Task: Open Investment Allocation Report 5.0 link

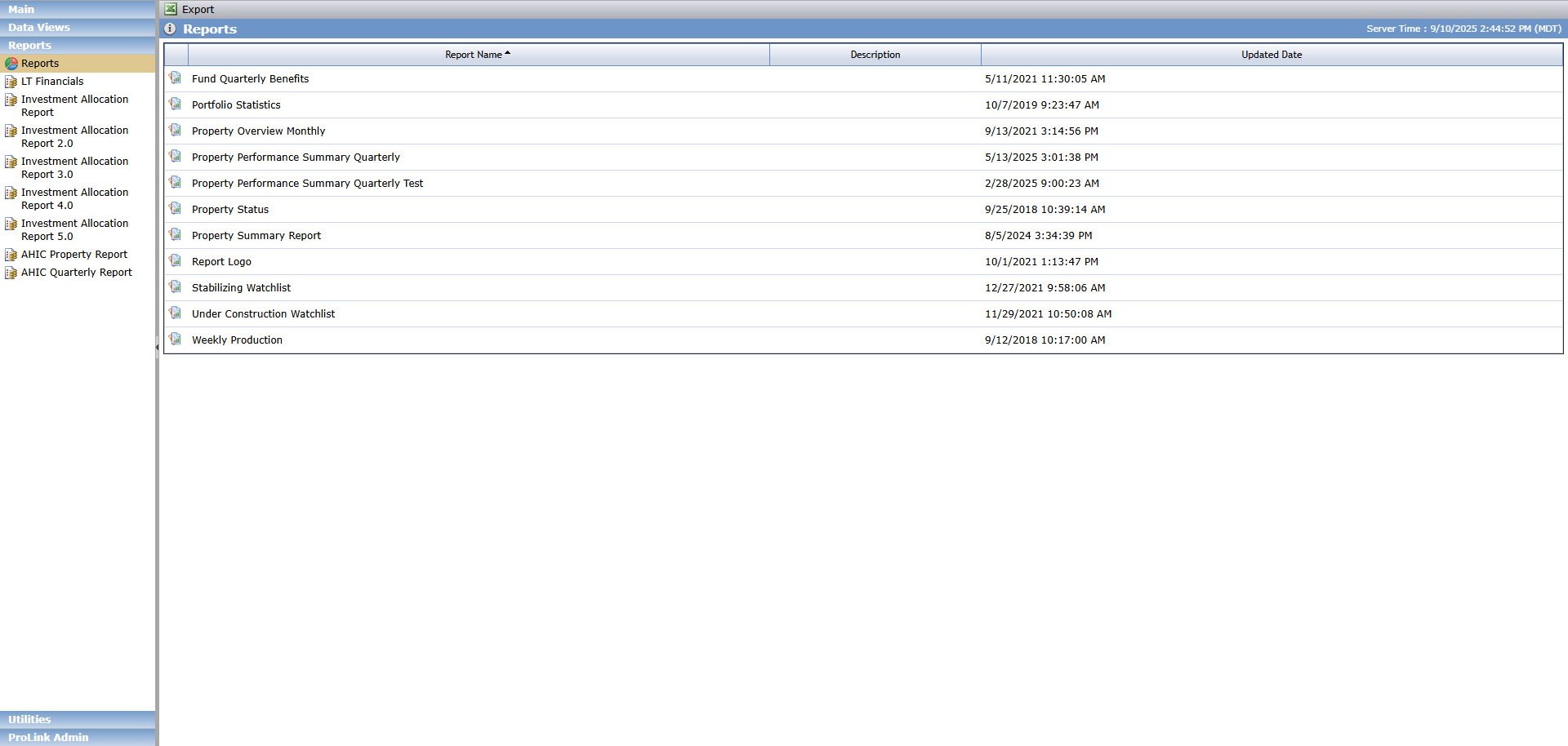Action: 74,230
